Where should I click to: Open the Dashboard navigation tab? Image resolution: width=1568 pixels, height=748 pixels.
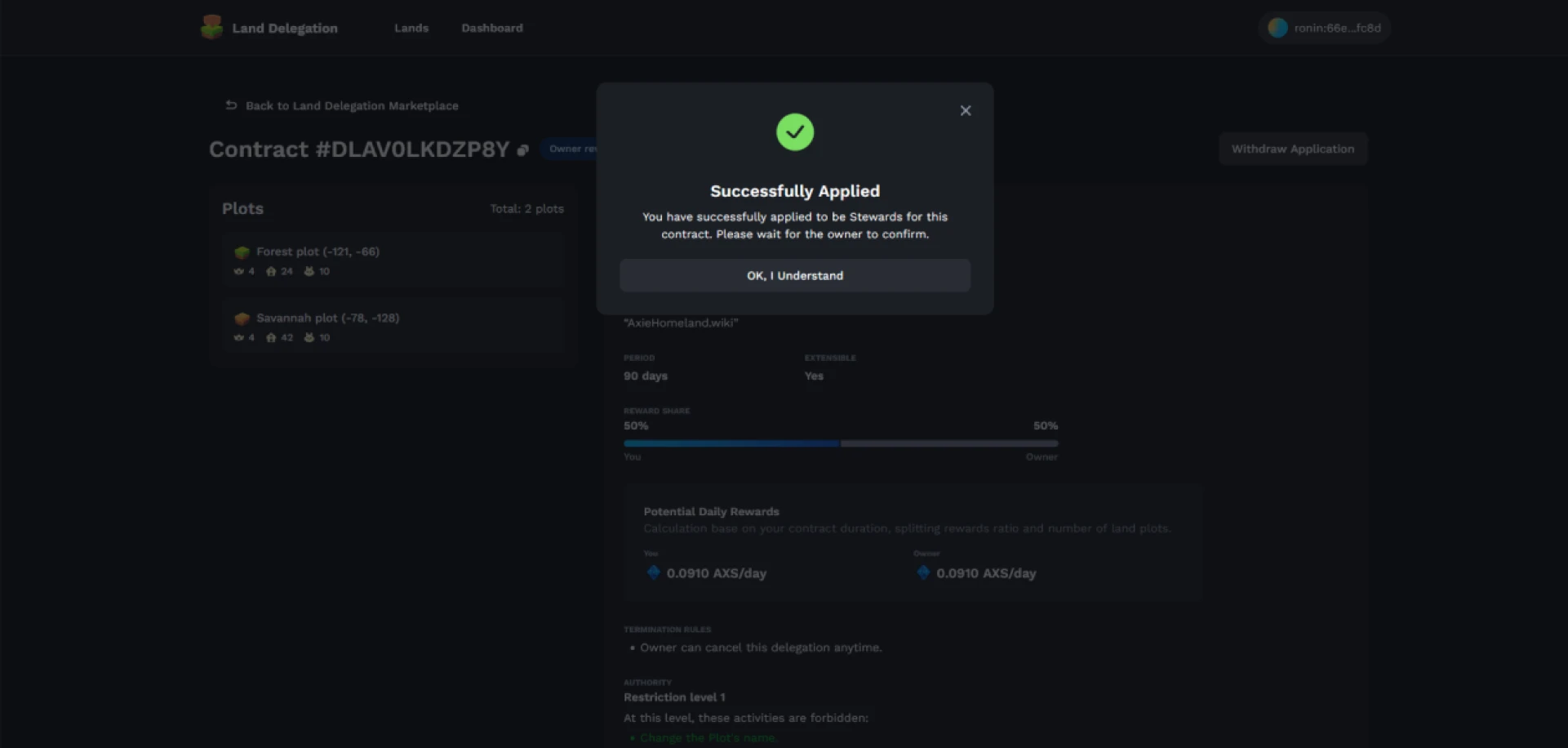(x=491, y=28)
